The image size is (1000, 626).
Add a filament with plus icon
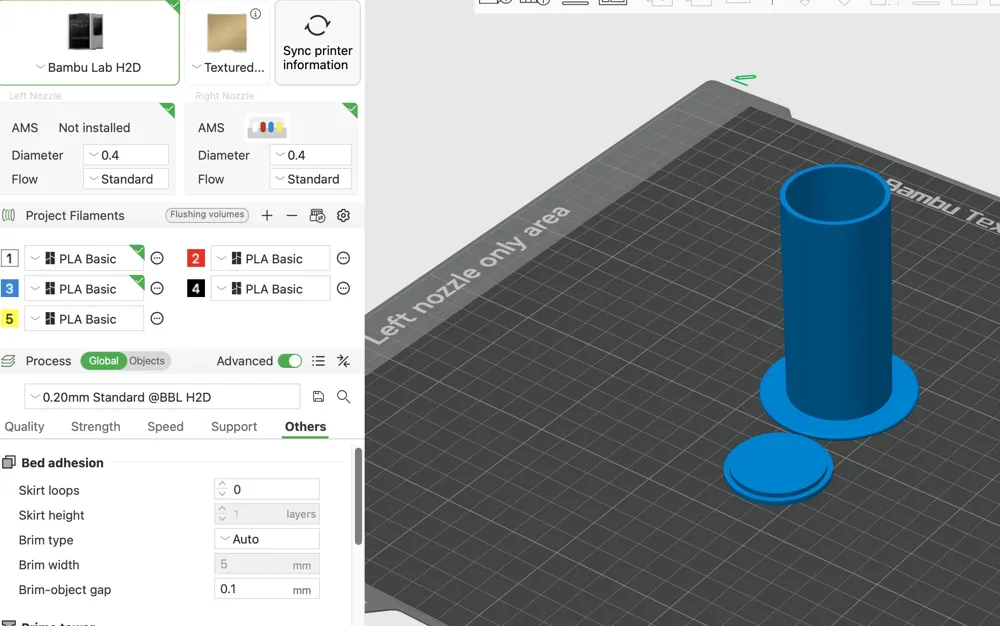267,215
